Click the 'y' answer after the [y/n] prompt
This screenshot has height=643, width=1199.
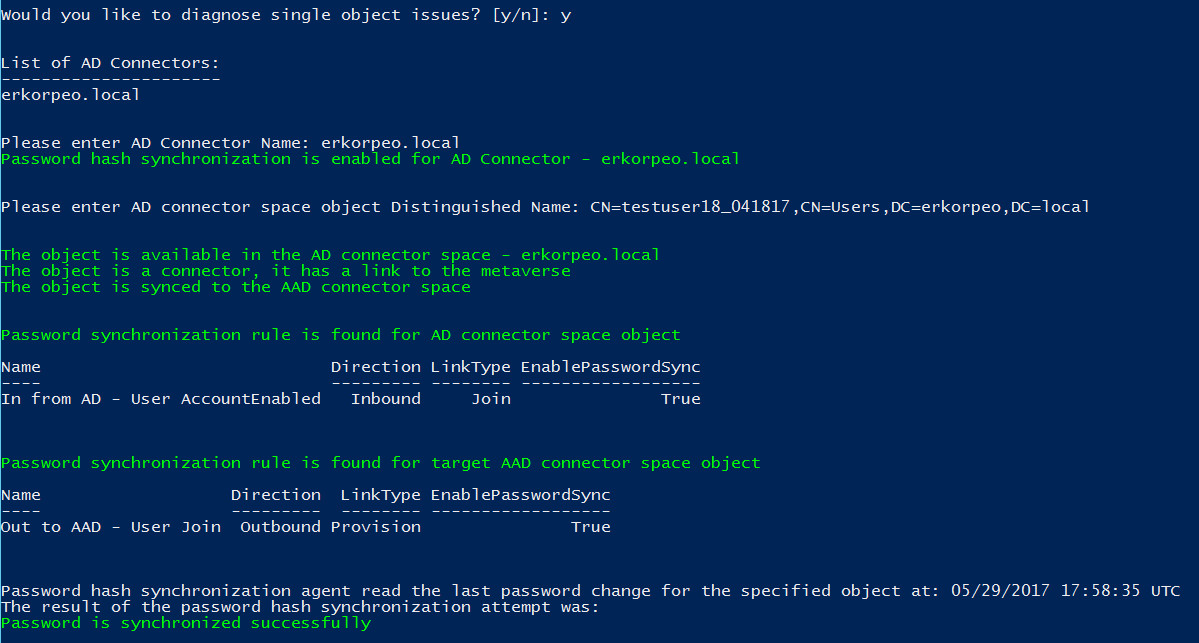point(566,15)
